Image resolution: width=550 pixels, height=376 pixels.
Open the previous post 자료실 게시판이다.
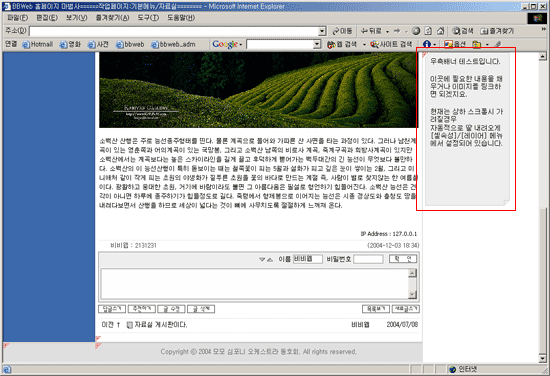coord(161,325)
